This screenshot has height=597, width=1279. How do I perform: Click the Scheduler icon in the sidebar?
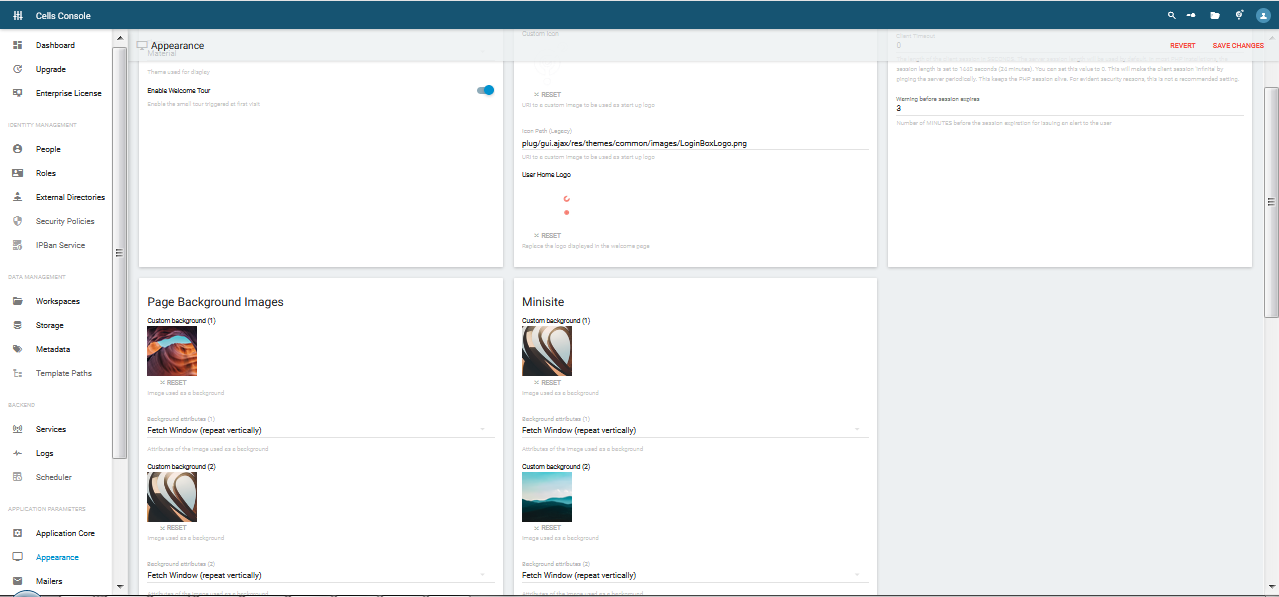click(18, 477)
